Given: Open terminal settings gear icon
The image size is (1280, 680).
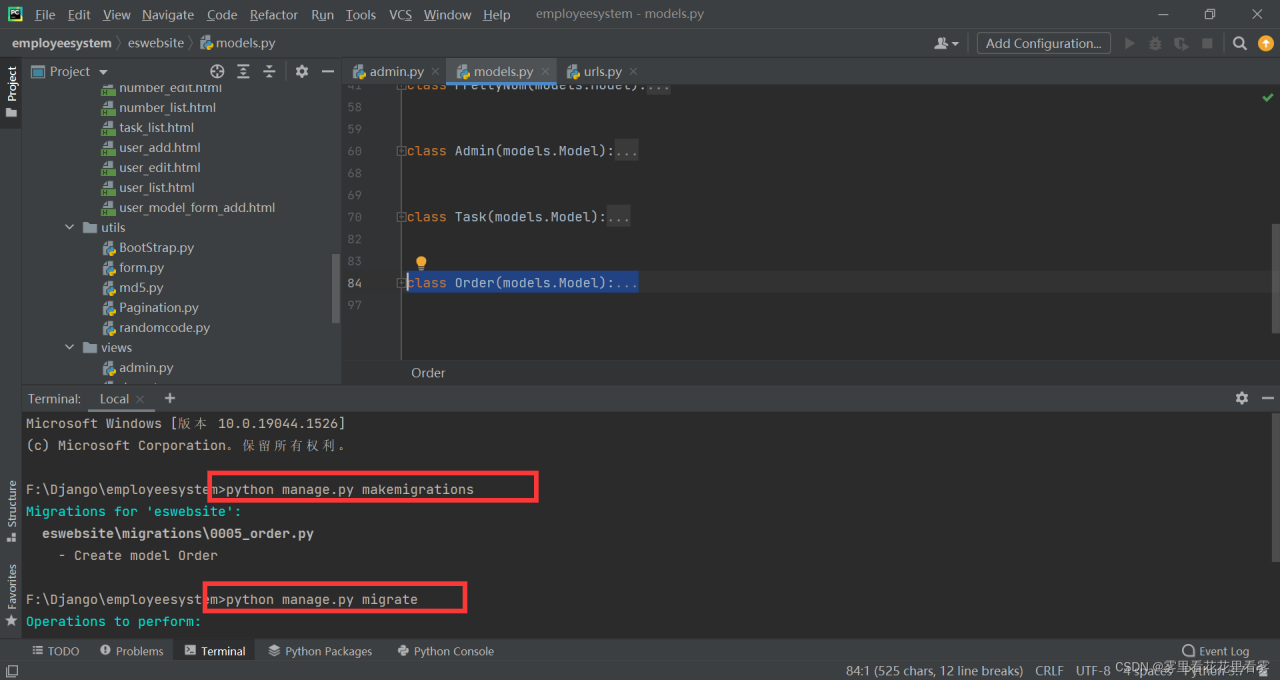Looking at the screenshot, I should [1242, 398].
